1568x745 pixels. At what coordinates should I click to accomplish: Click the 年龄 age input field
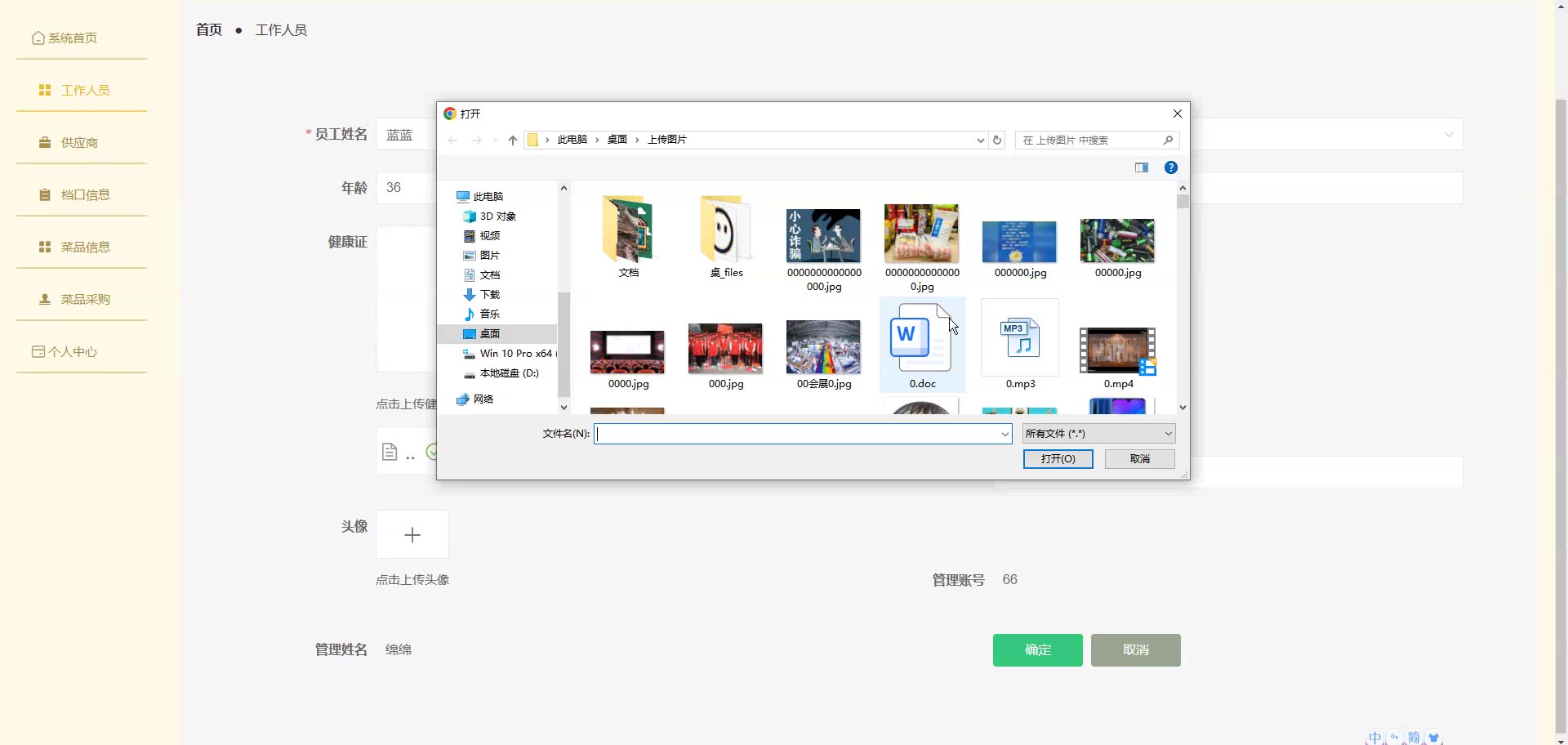(406, 188)
